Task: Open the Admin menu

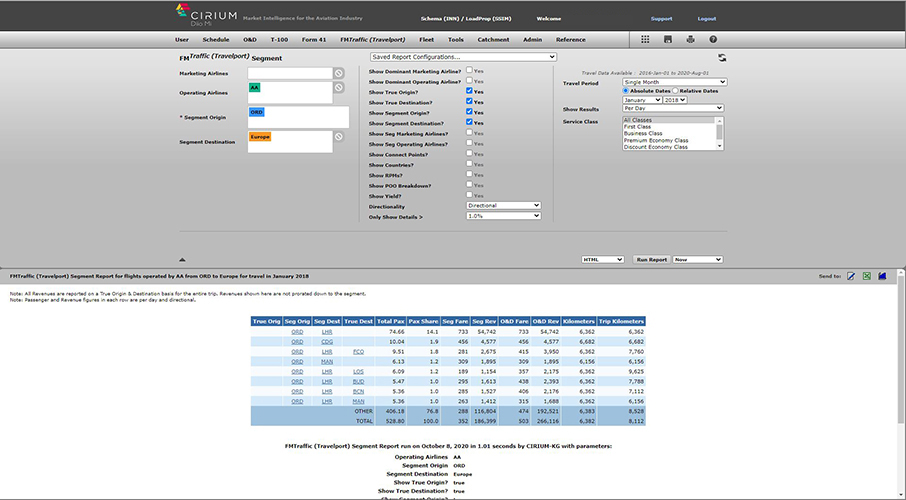Action: pyautogui.click(x=532, y=40)
